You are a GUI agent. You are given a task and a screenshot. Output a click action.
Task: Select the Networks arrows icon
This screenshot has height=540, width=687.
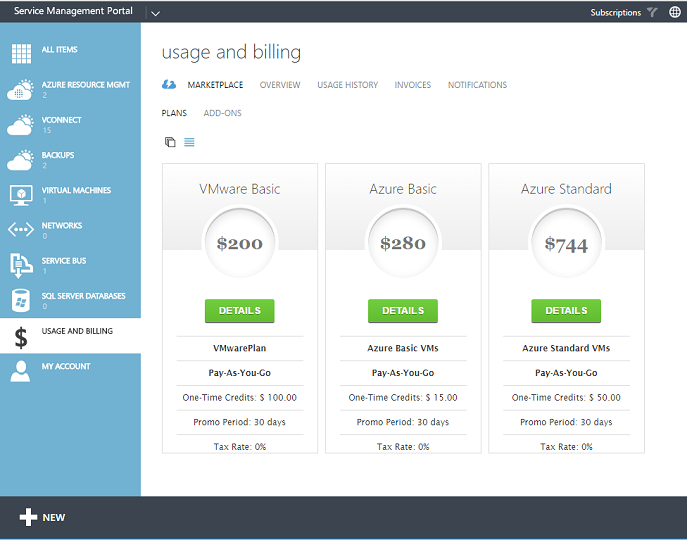click(21, 229)
